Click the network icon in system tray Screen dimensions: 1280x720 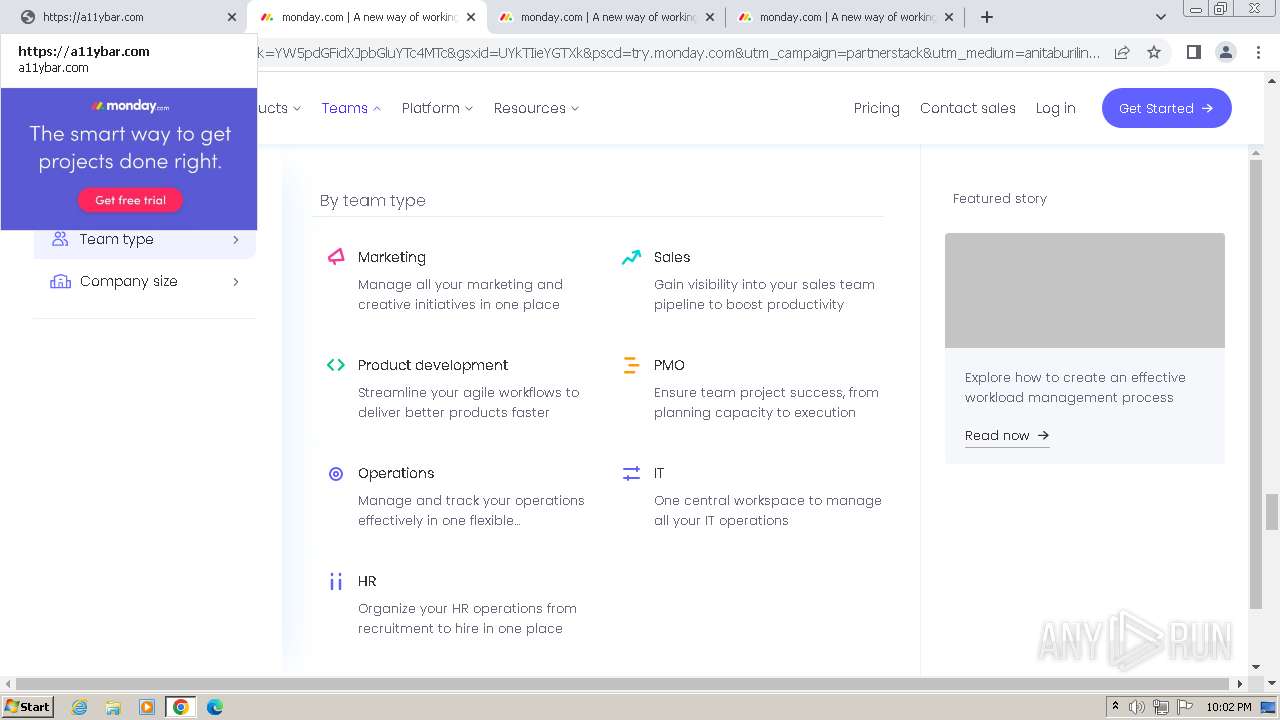point(1161,707)
